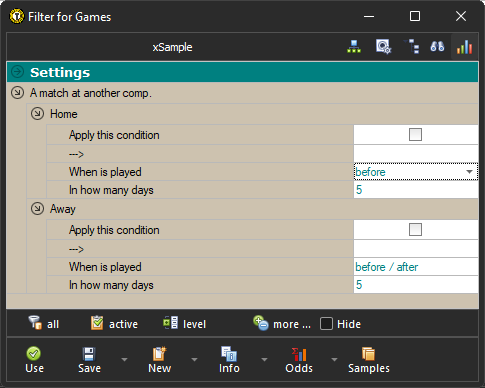
Task: Edit Away 'In how many days' value
Action: pos(416,285)
